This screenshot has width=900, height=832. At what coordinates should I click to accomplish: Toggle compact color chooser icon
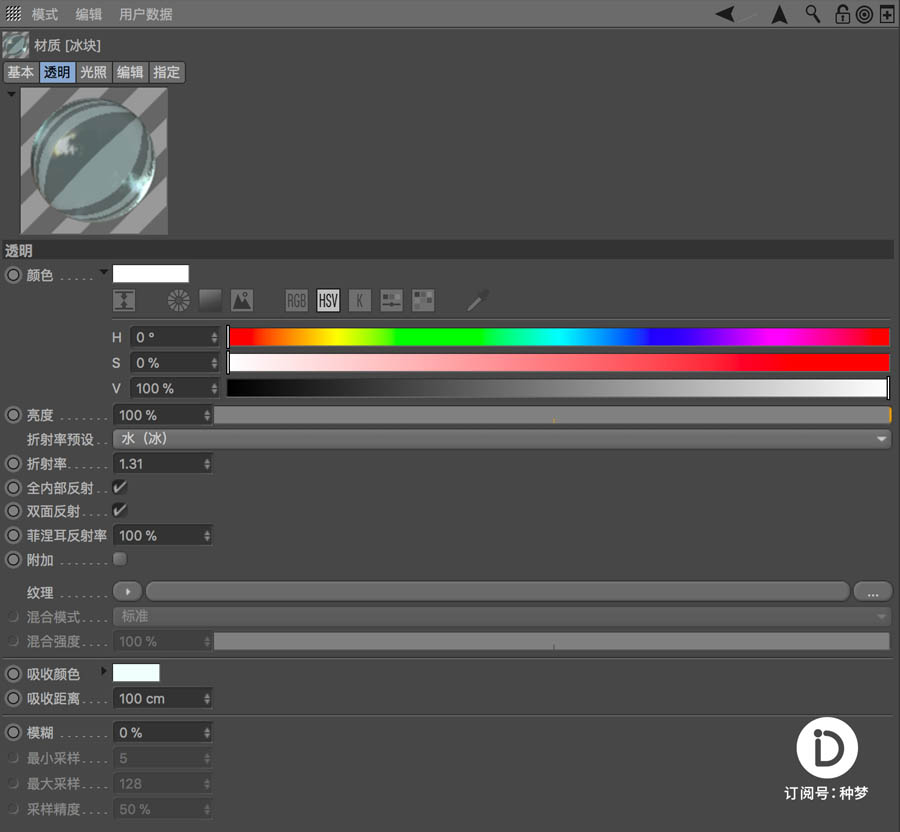pyautogui.click(x=124, y=300)
